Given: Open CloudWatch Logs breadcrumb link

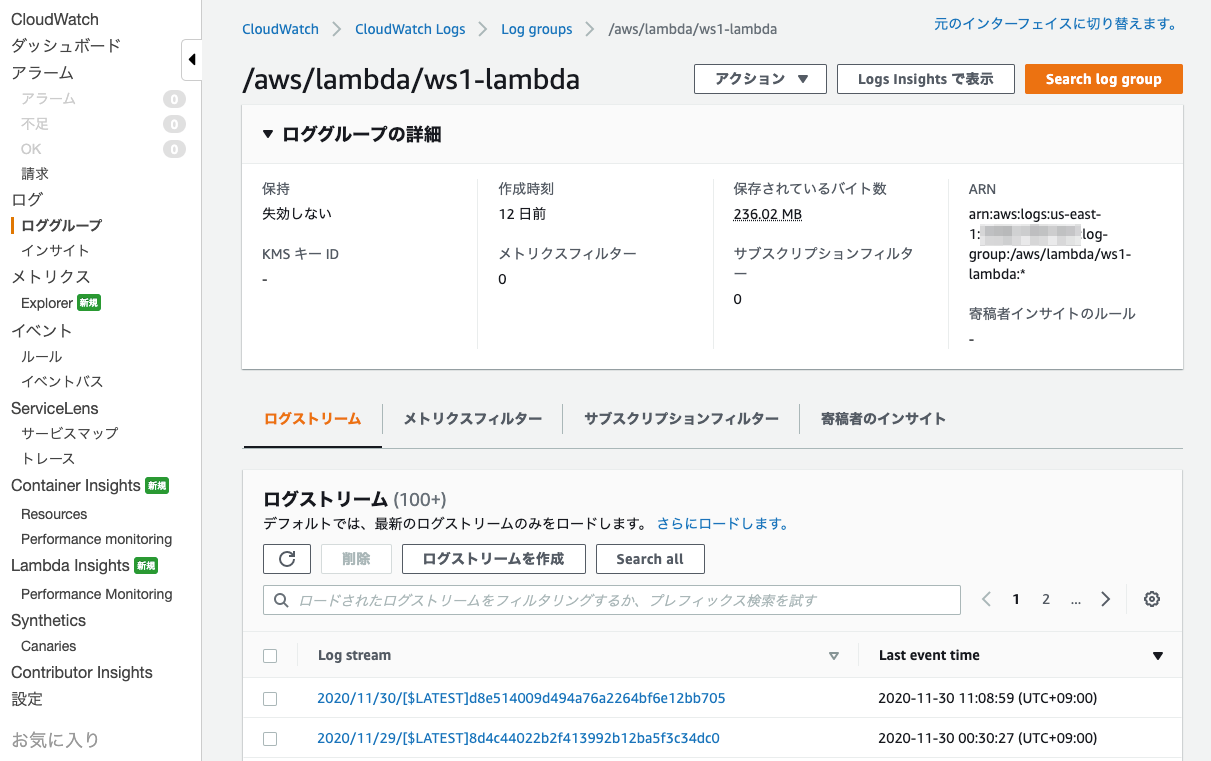Looking at the screenshot, I should tap(410, 29).
